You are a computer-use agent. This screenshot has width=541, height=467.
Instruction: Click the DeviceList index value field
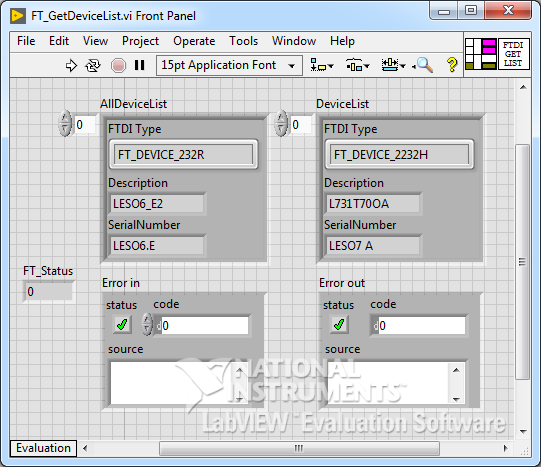(301, 124)
